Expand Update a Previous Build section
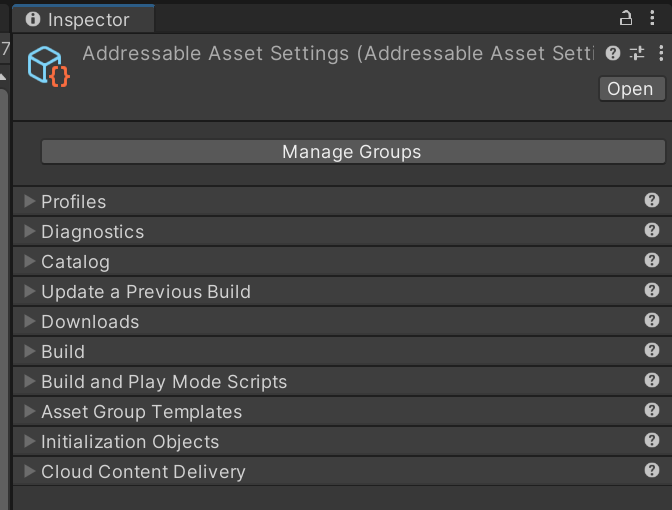 pos(29,292)
